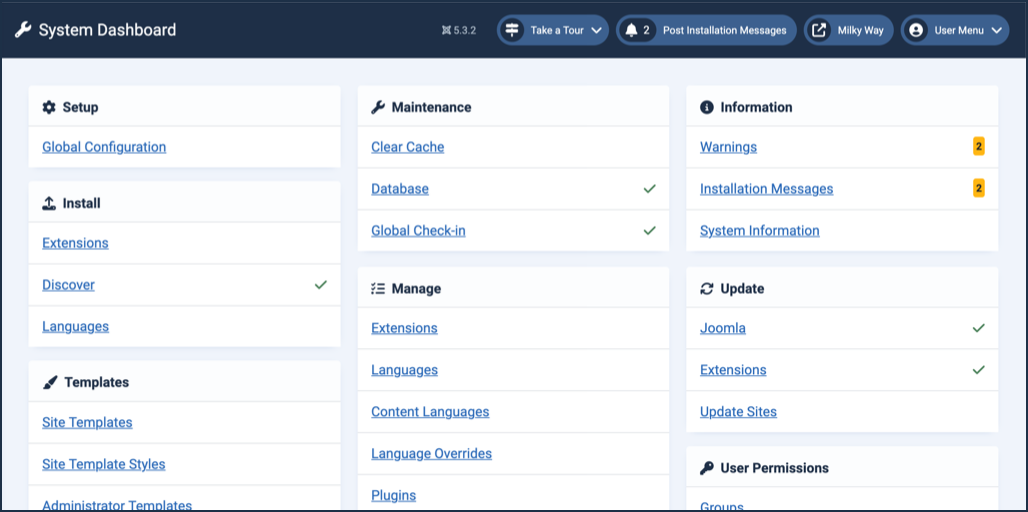Open Update Sites link
The image size is (1028, 512).
[x=738, y=412]
